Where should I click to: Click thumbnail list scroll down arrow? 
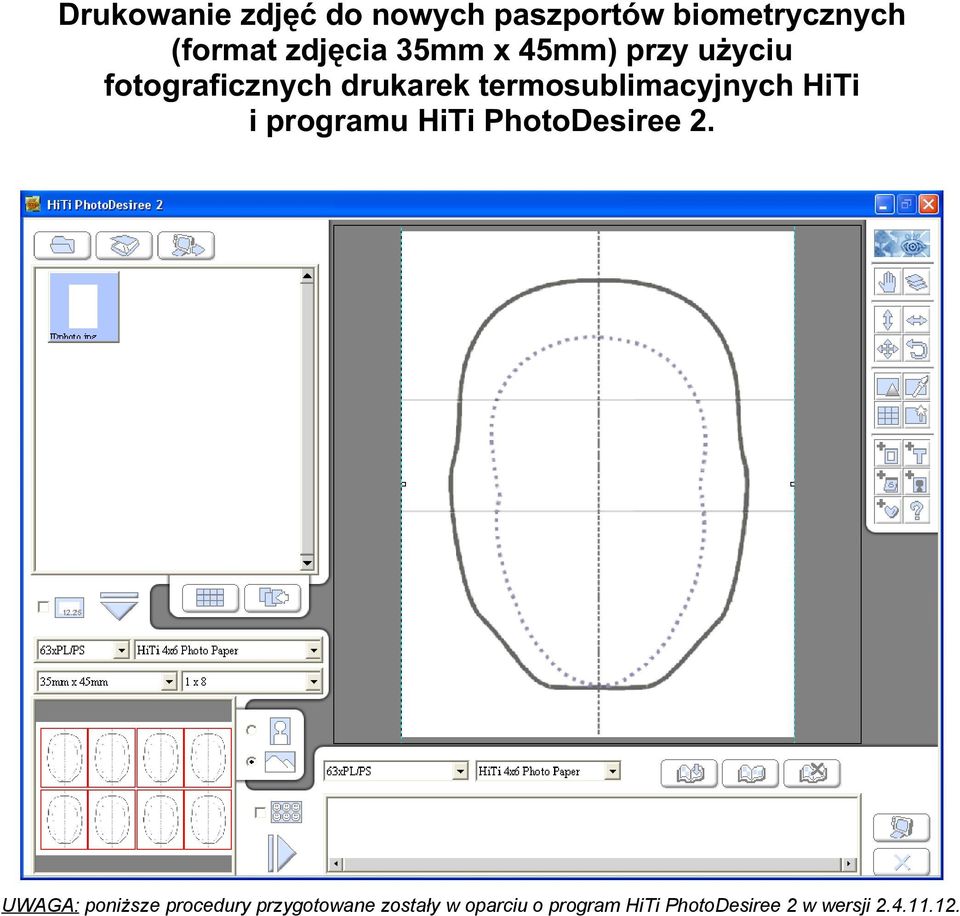[x=307, y=561]
